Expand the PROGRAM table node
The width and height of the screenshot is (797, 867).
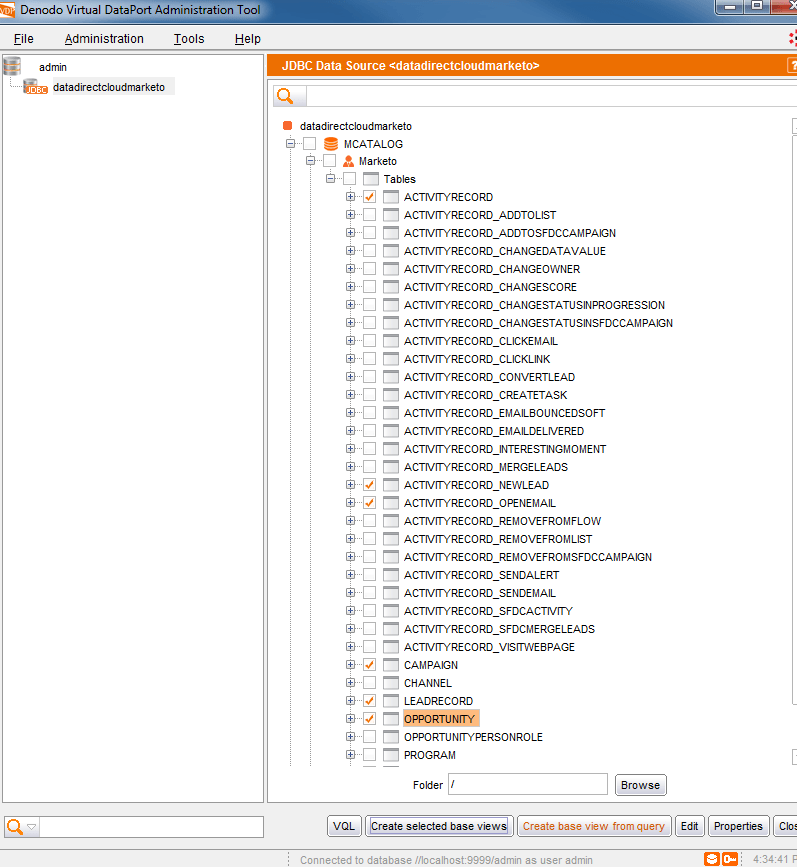pyautogui.click(x=351, y=756)
